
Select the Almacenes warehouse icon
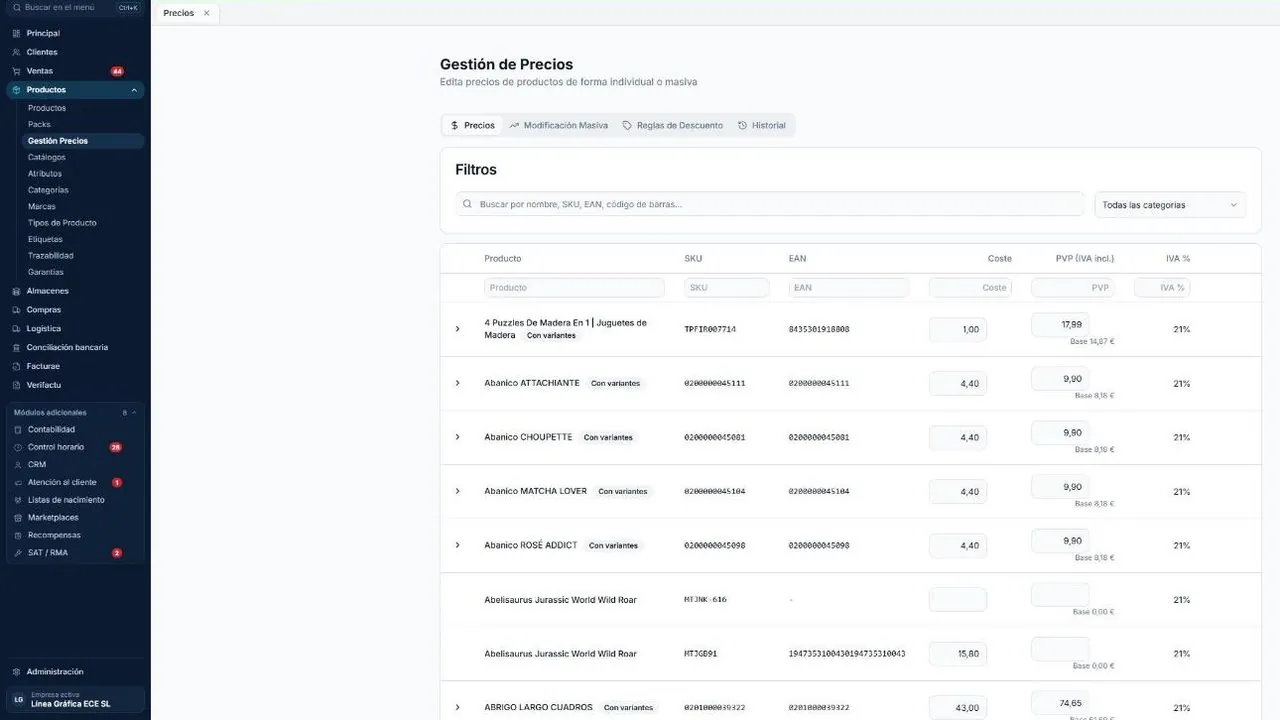coord(16,291)
